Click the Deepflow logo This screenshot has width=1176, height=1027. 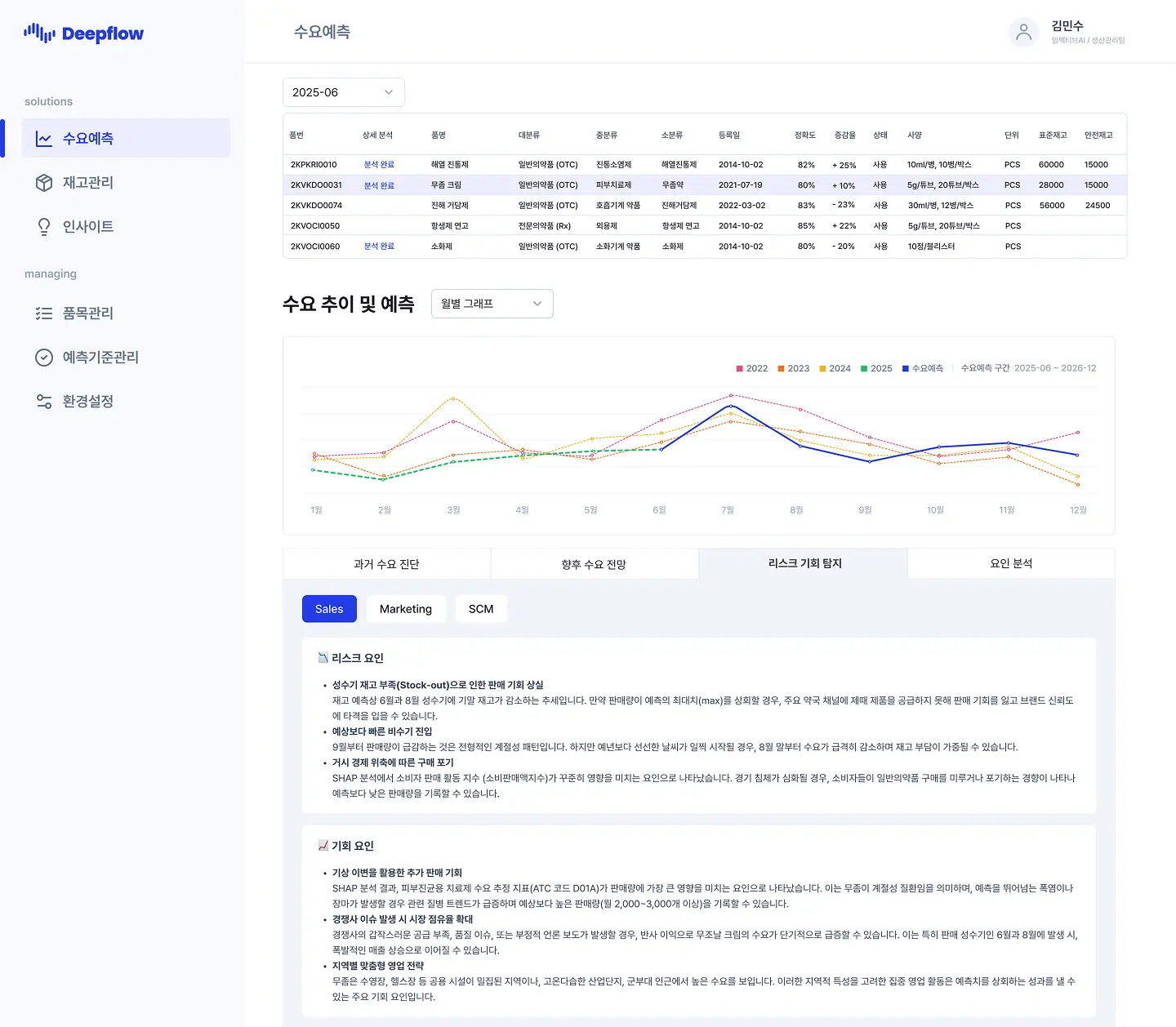(x=83, y=33)
